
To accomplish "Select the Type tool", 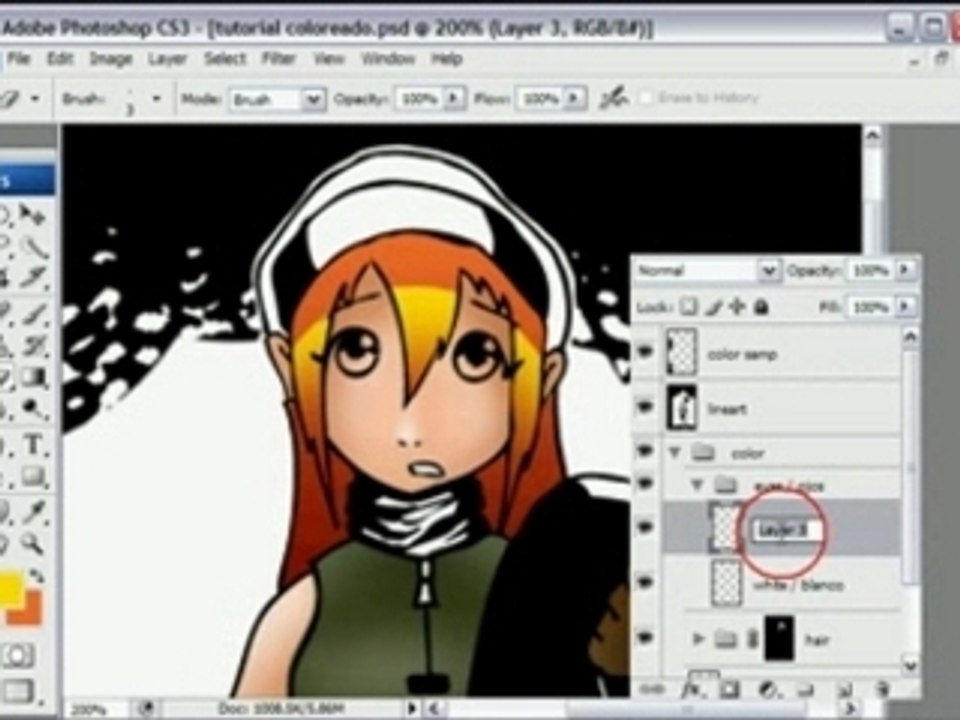I will click(x=34, y=444).
